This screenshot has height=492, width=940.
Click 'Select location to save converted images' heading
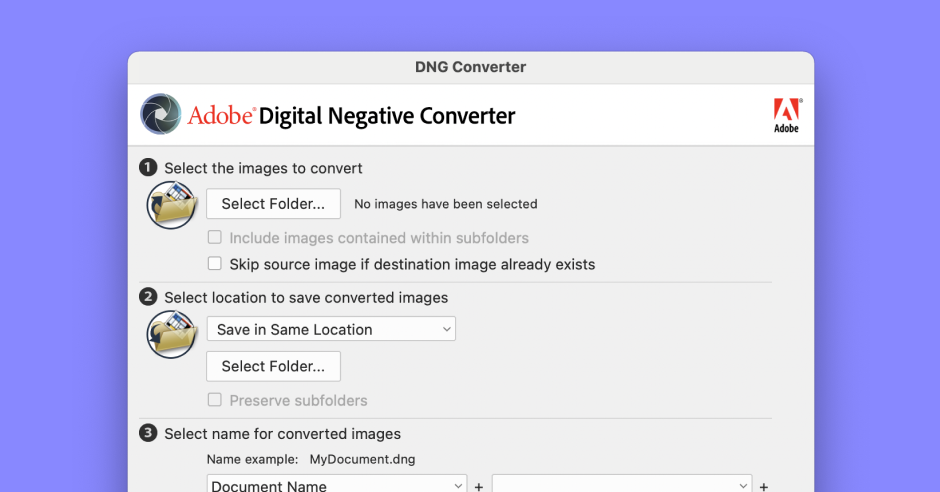pos(306,298)
